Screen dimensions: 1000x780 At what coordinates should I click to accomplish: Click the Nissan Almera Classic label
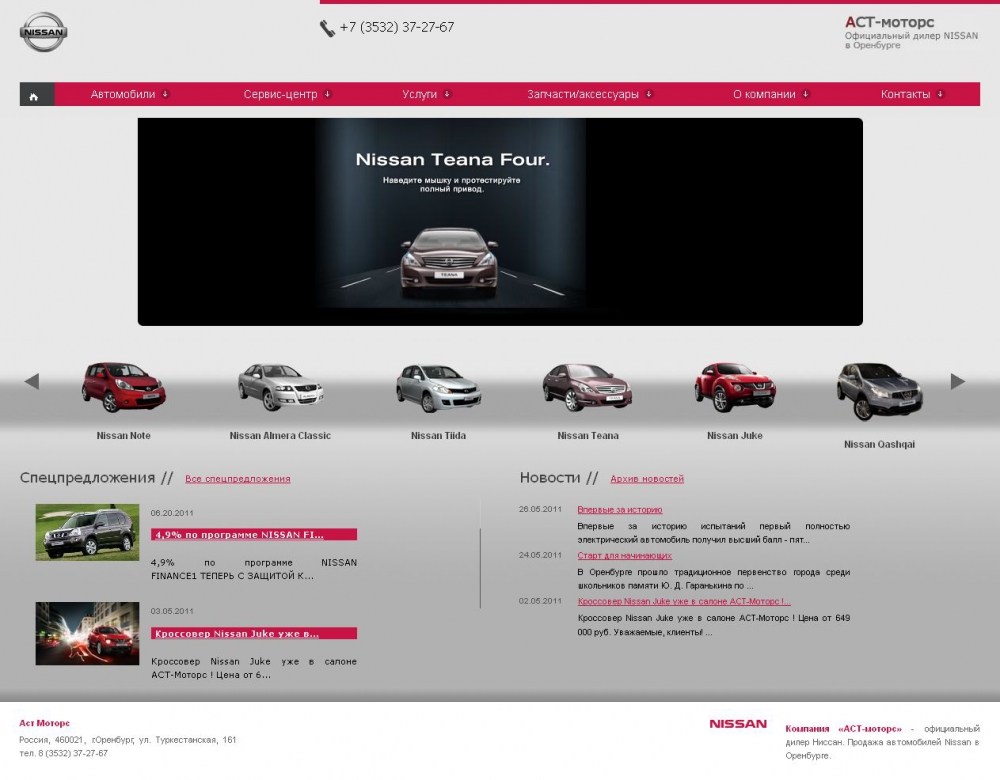click(281, 436)
